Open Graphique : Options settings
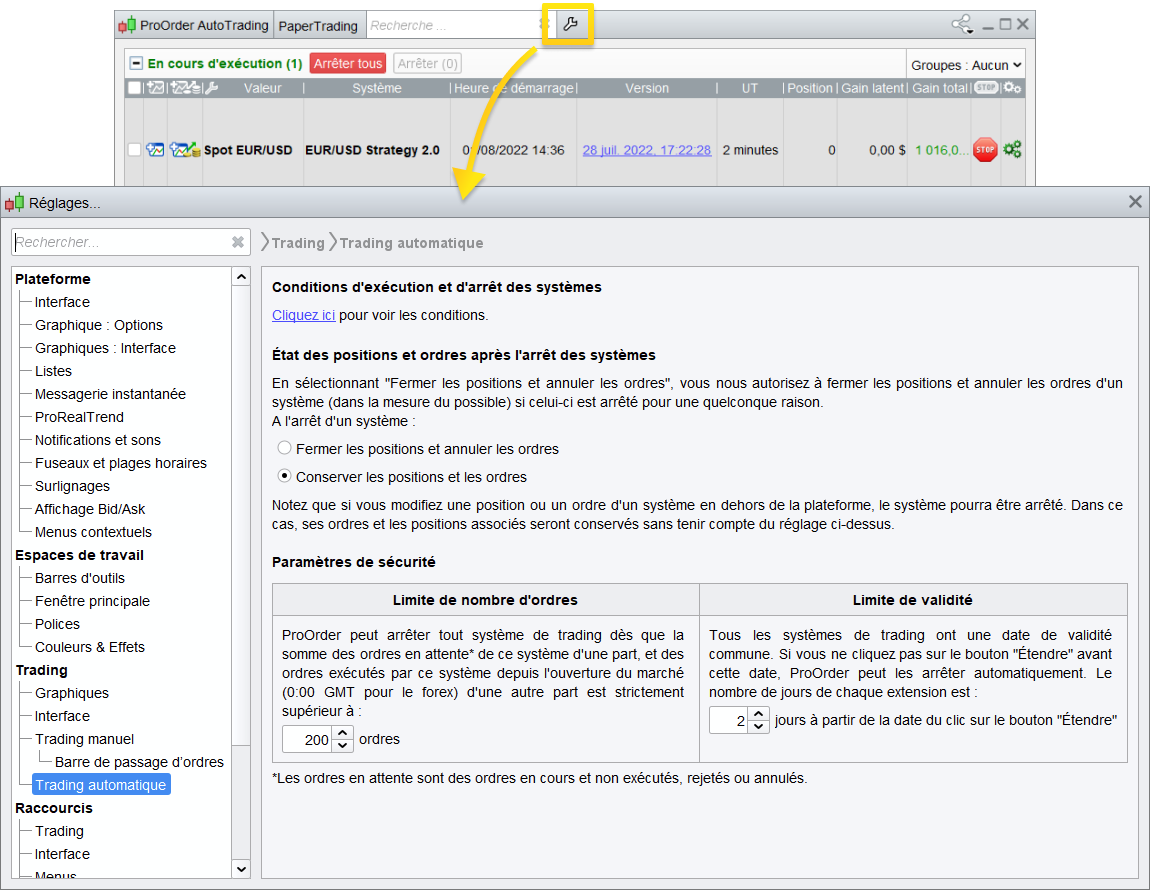Viewport: 1150px width, 890px height. [99, 325]
